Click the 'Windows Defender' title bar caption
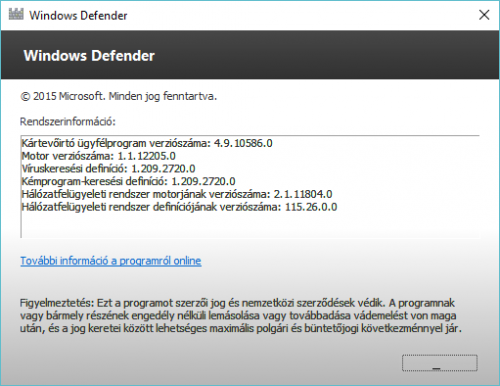Viewport: 500px width, 386px height. 78,15
